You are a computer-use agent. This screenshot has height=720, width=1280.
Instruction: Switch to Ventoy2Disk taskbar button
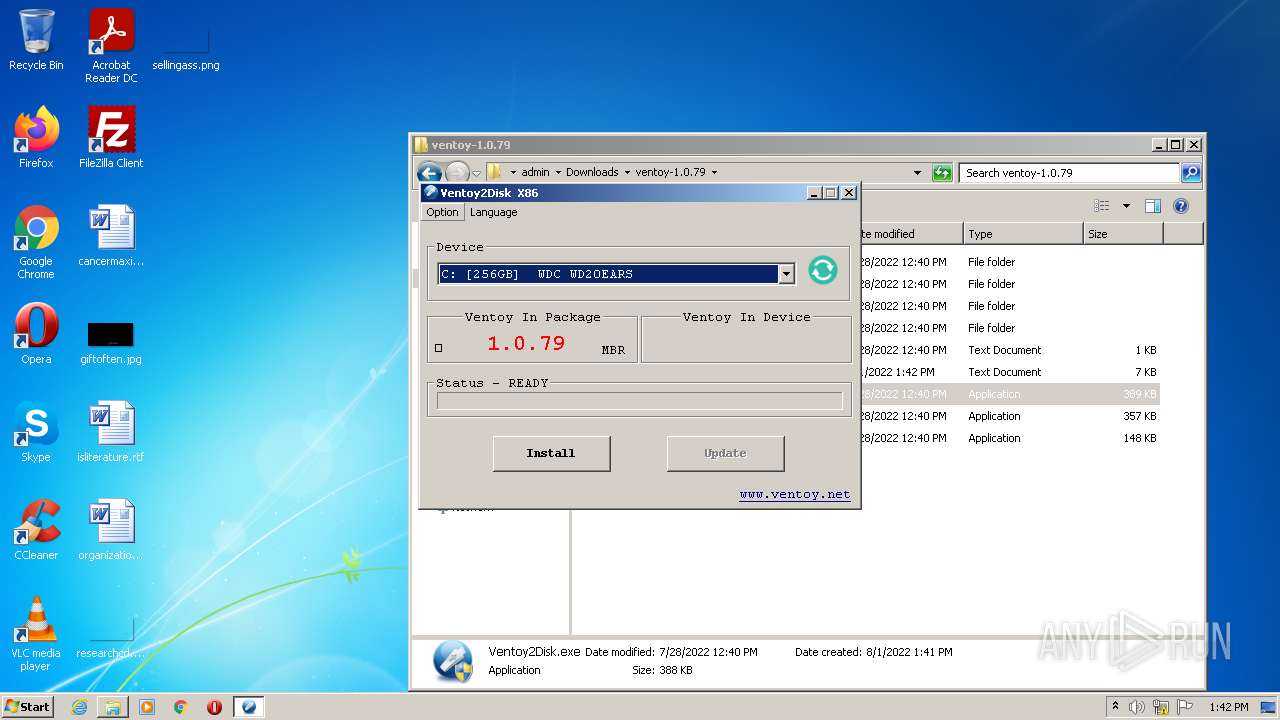[249, 707]
